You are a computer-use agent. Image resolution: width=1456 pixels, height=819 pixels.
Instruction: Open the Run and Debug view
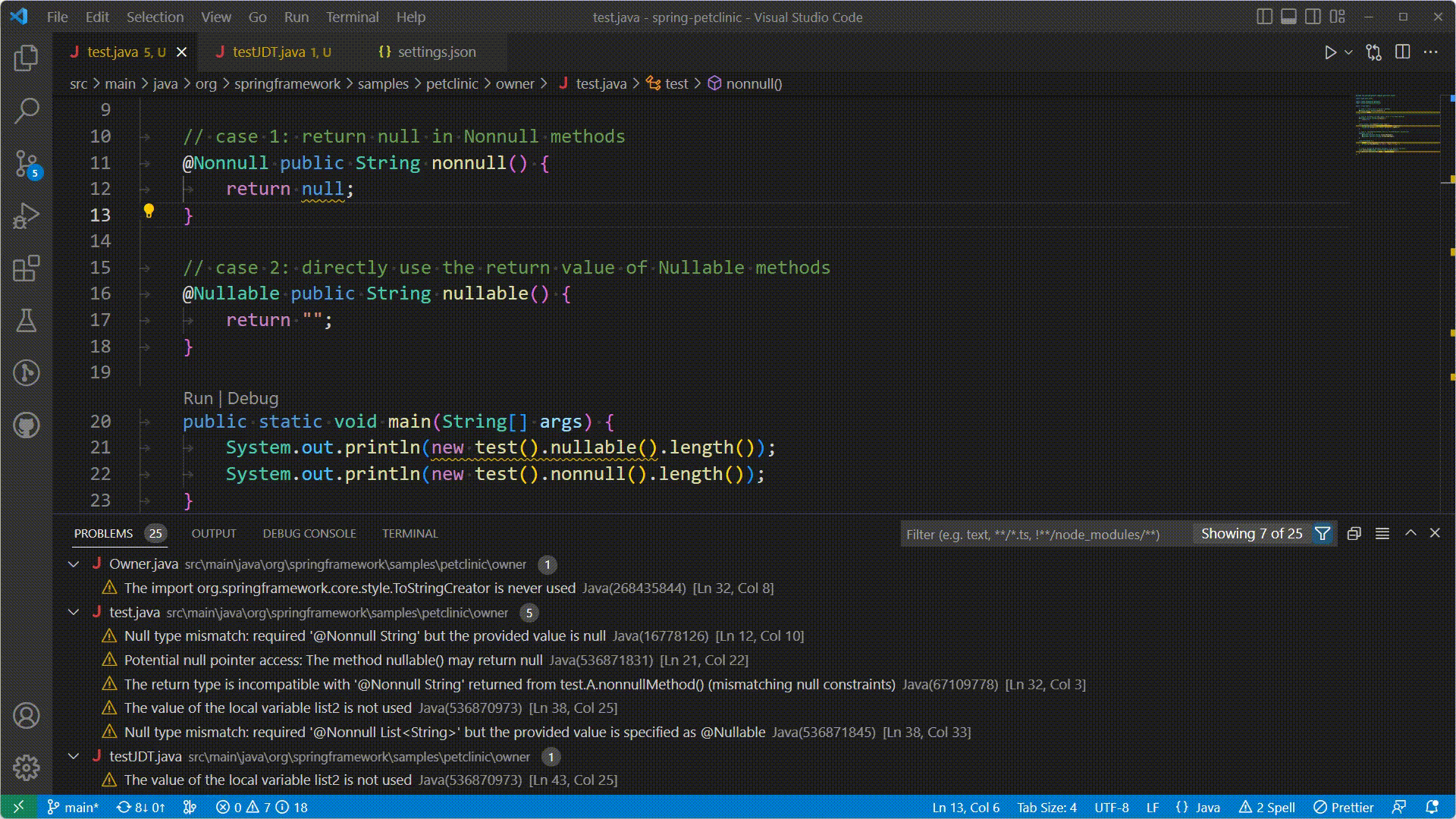click(x=27, y=215)
